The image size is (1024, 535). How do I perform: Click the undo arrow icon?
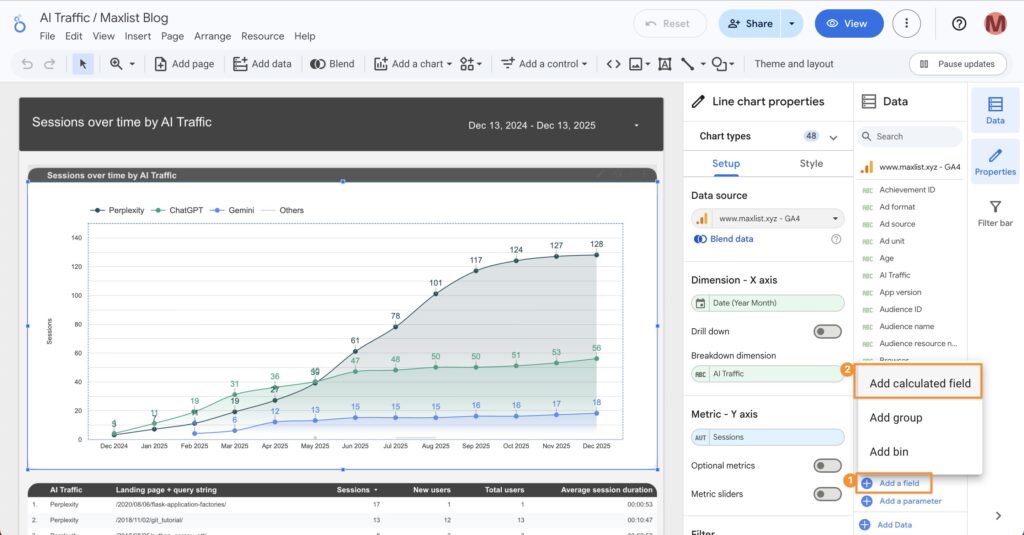(27, 64)
